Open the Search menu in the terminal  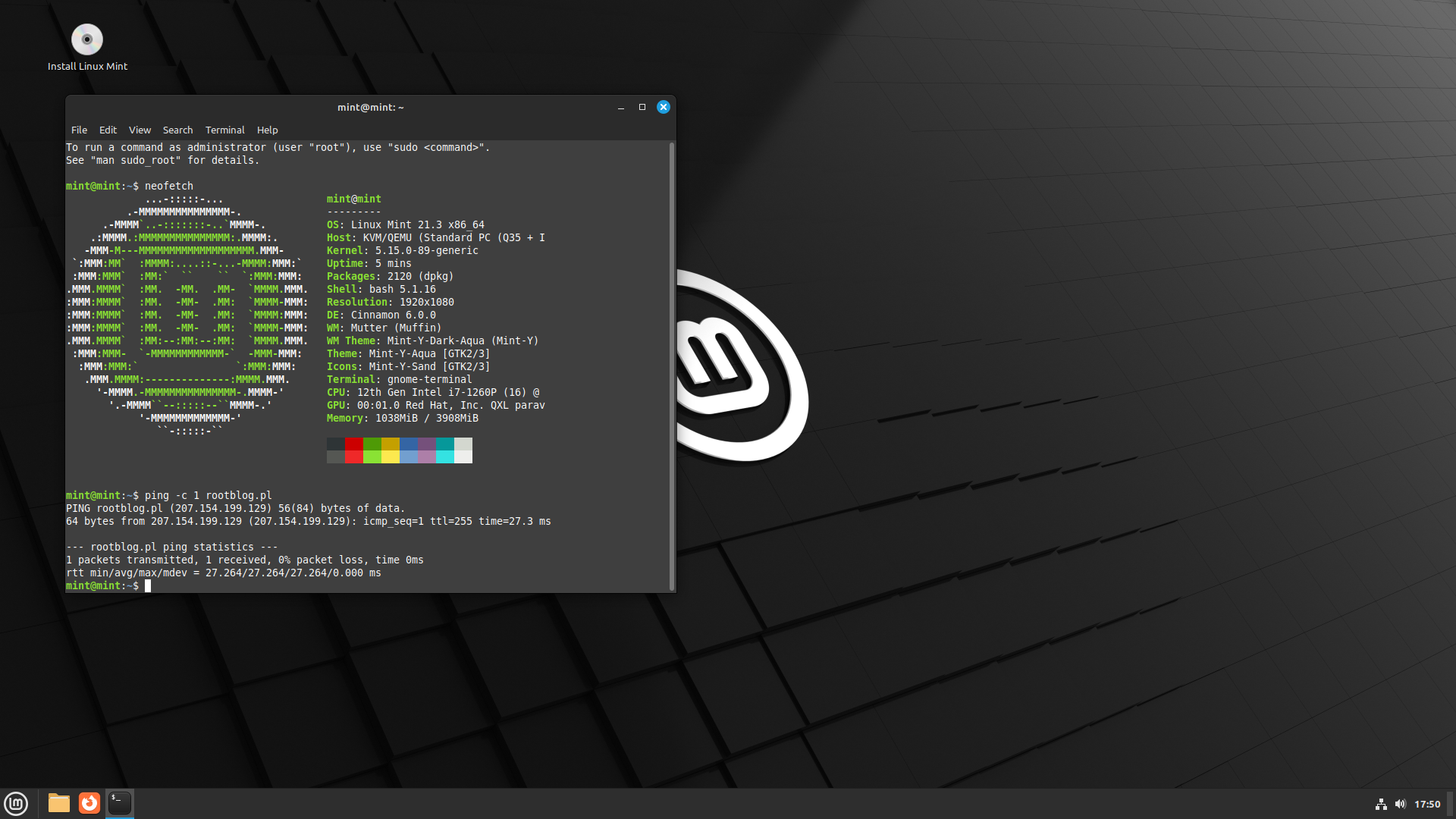coord(177,130)
